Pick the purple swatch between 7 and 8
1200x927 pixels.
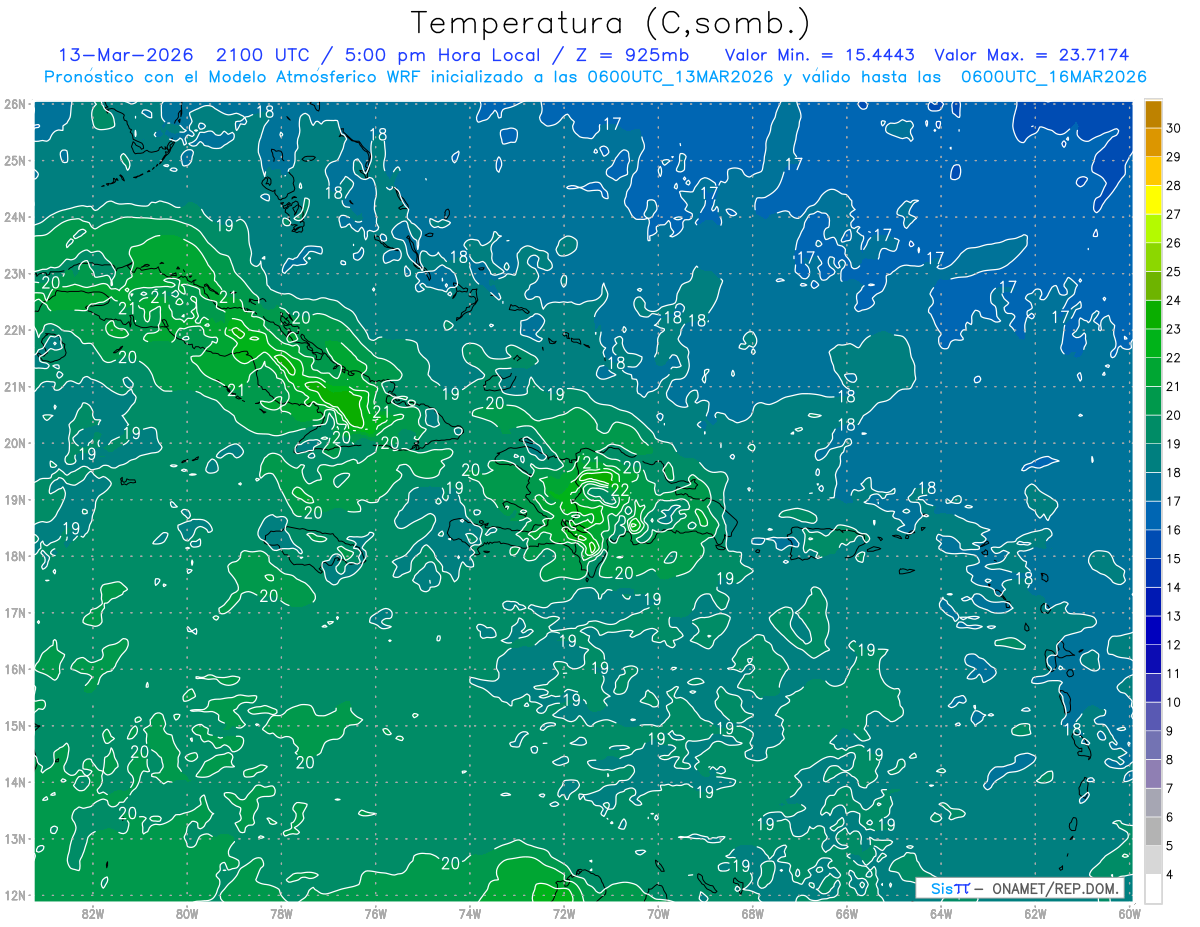pos(1153,774)
